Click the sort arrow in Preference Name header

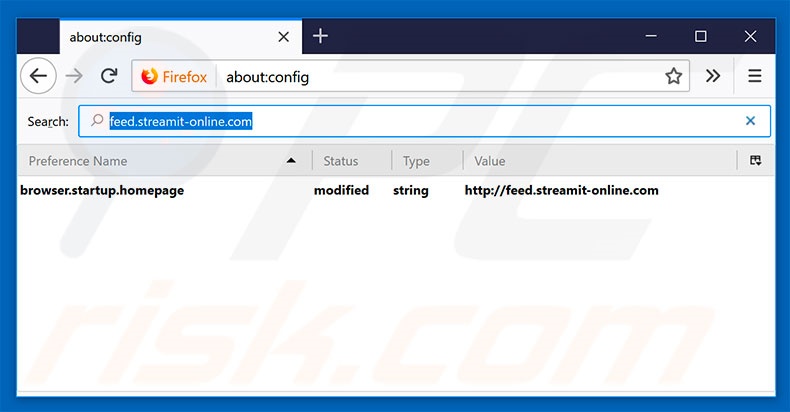291,161
